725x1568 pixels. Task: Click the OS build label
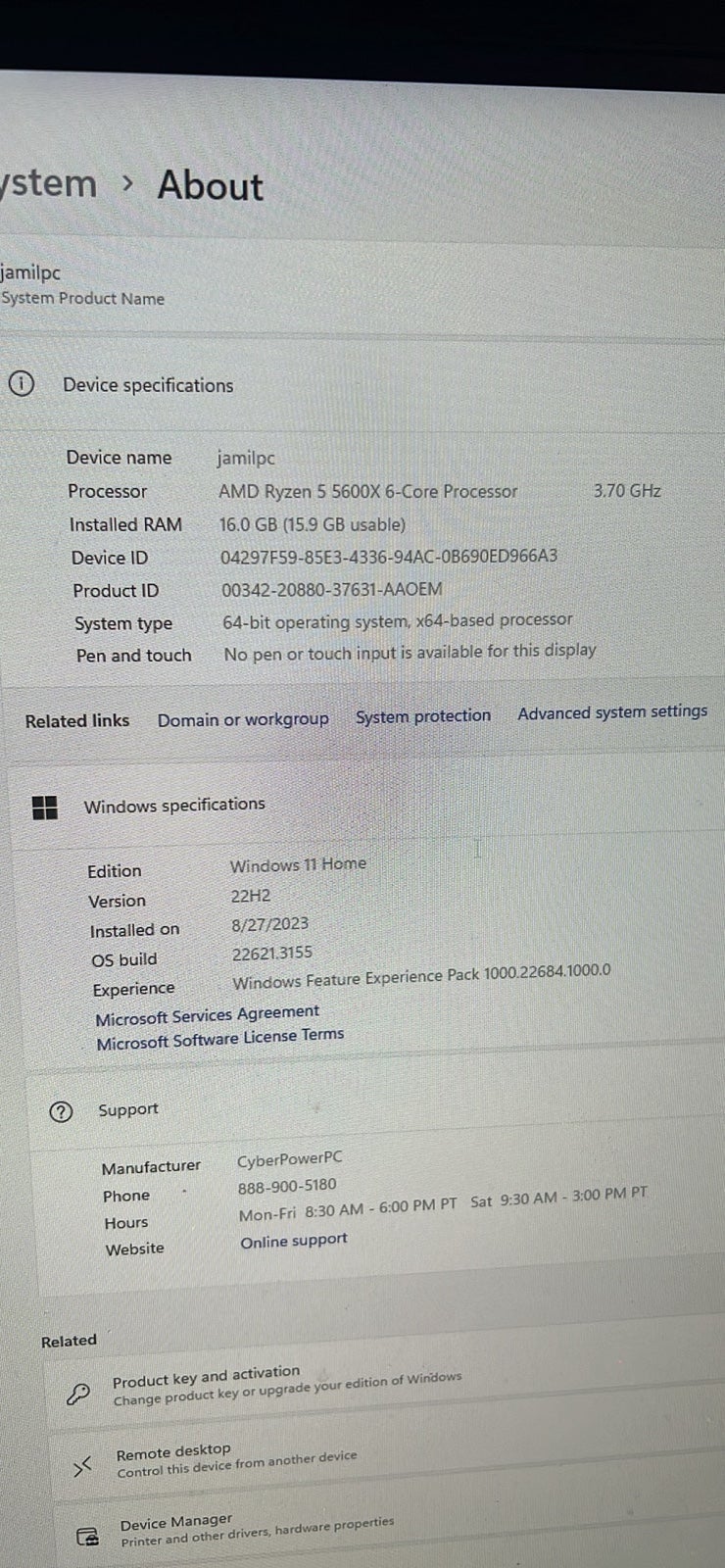pos(124,959)
